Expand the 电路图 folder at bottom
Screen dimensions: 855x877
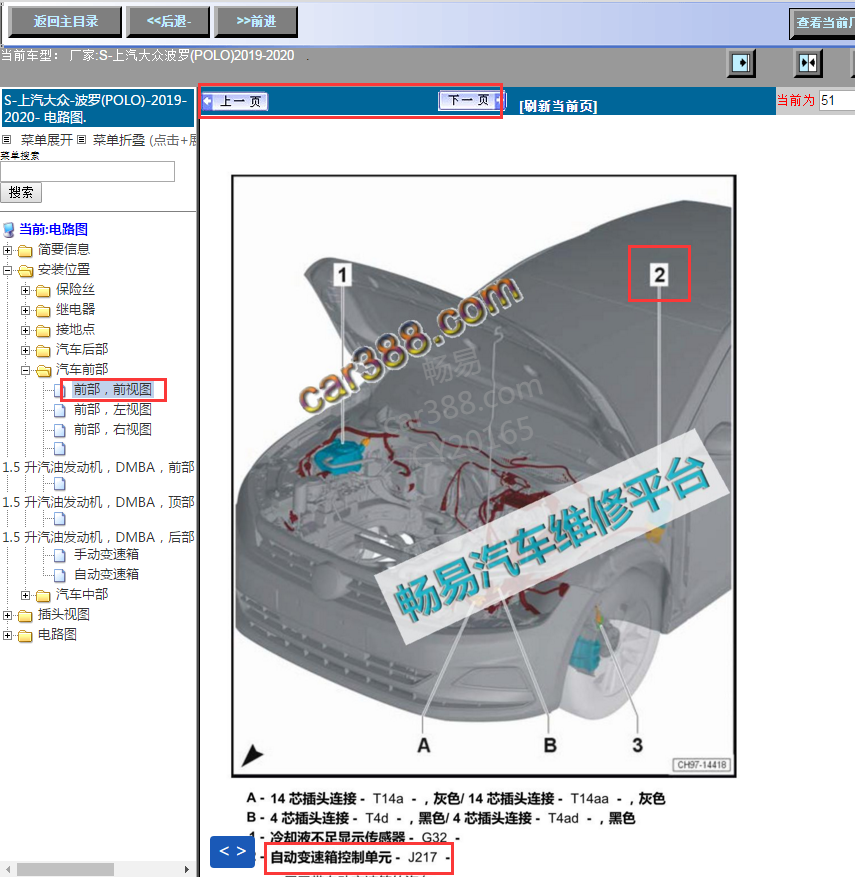pyautogui.click(x=7, y=635)
